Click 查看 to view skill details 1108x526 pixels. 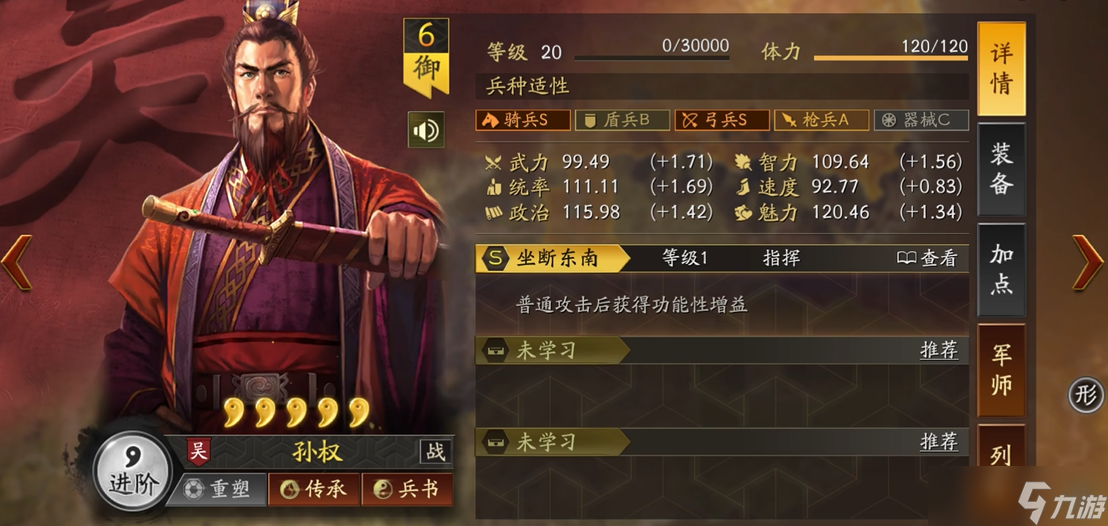point(927,259)
